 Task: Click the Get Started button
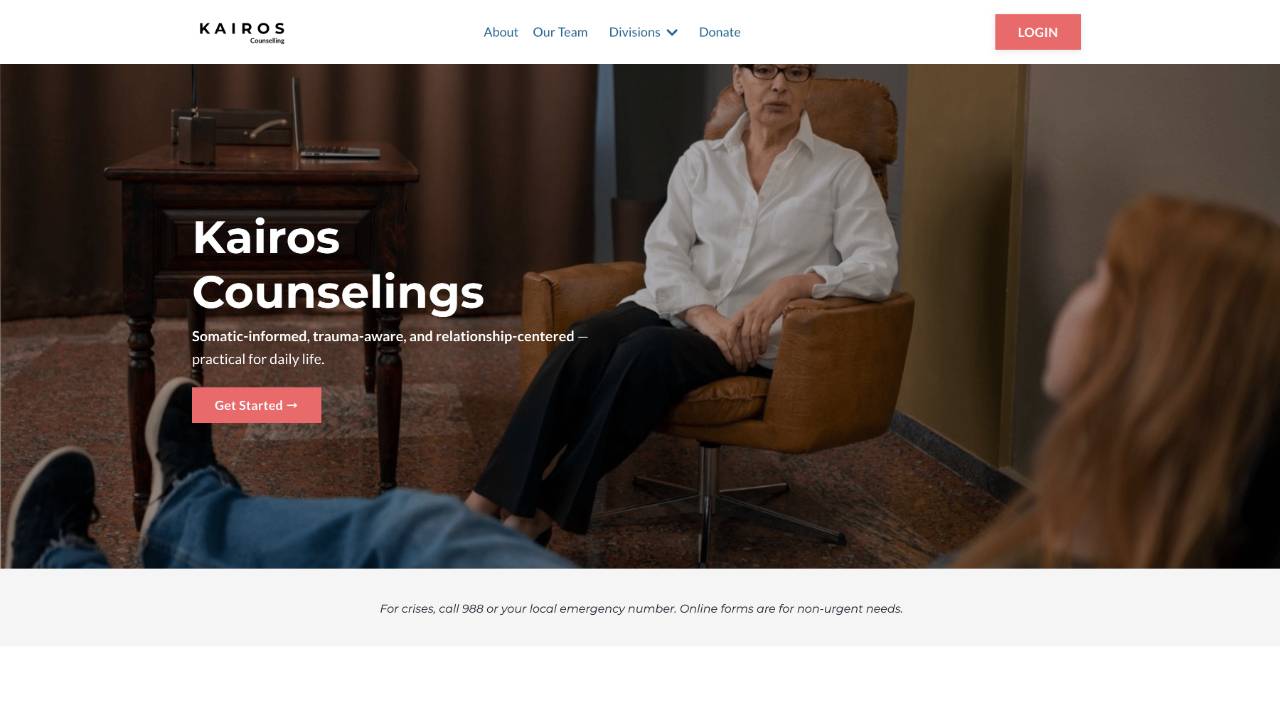point(256,405)
